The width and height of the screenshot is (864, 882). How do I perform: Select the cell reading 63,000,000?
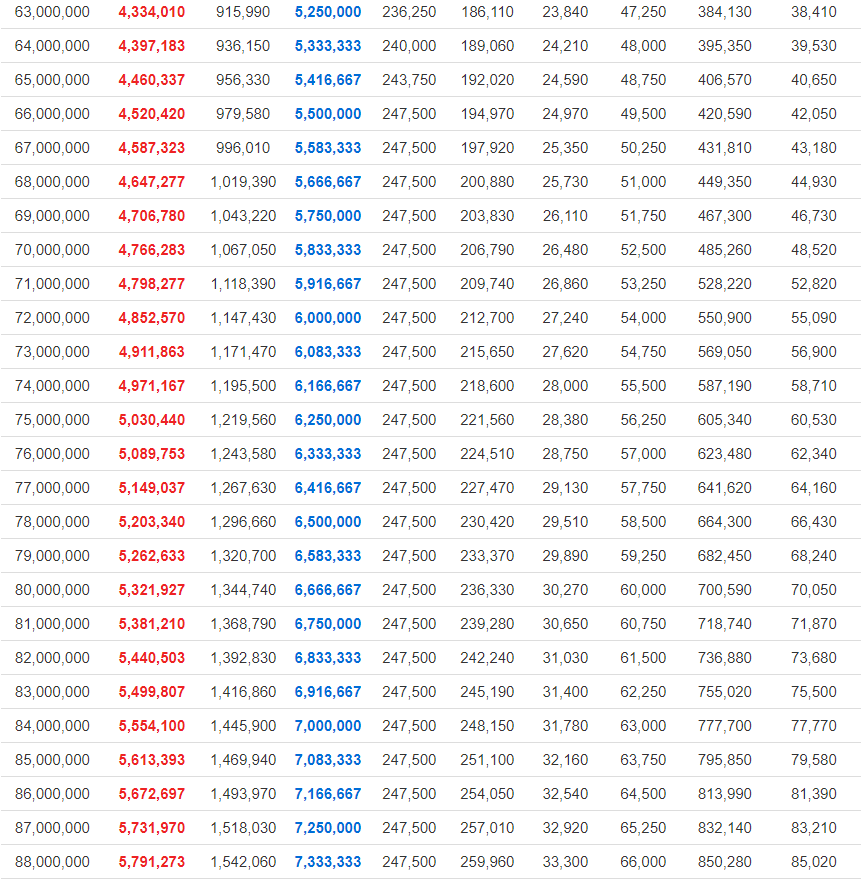(52, 12)
